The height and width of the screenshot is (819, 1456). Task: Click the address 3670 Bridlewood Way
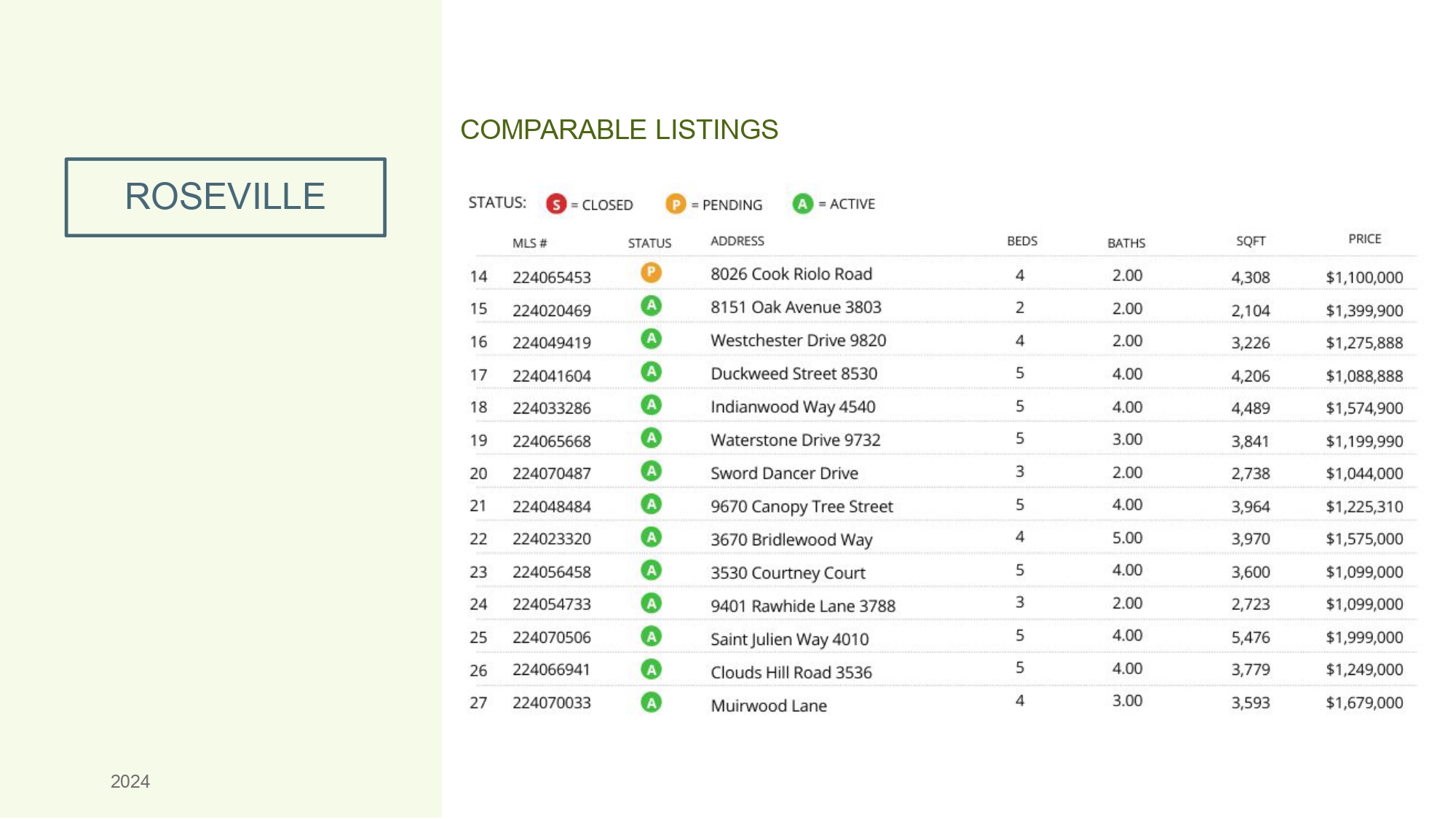[x=791, y=539]
